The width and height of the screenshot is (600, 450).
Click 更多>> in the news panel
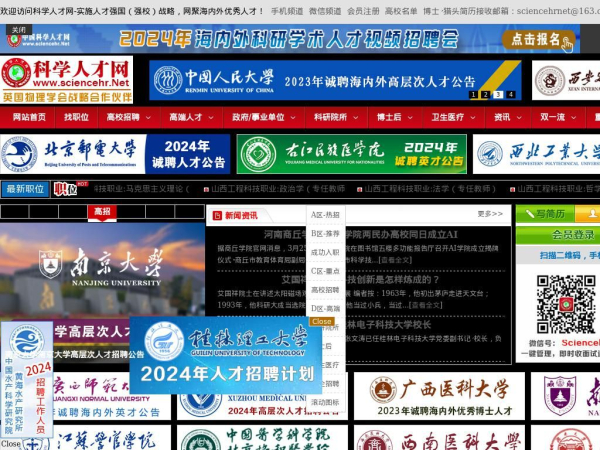point(490,214)
